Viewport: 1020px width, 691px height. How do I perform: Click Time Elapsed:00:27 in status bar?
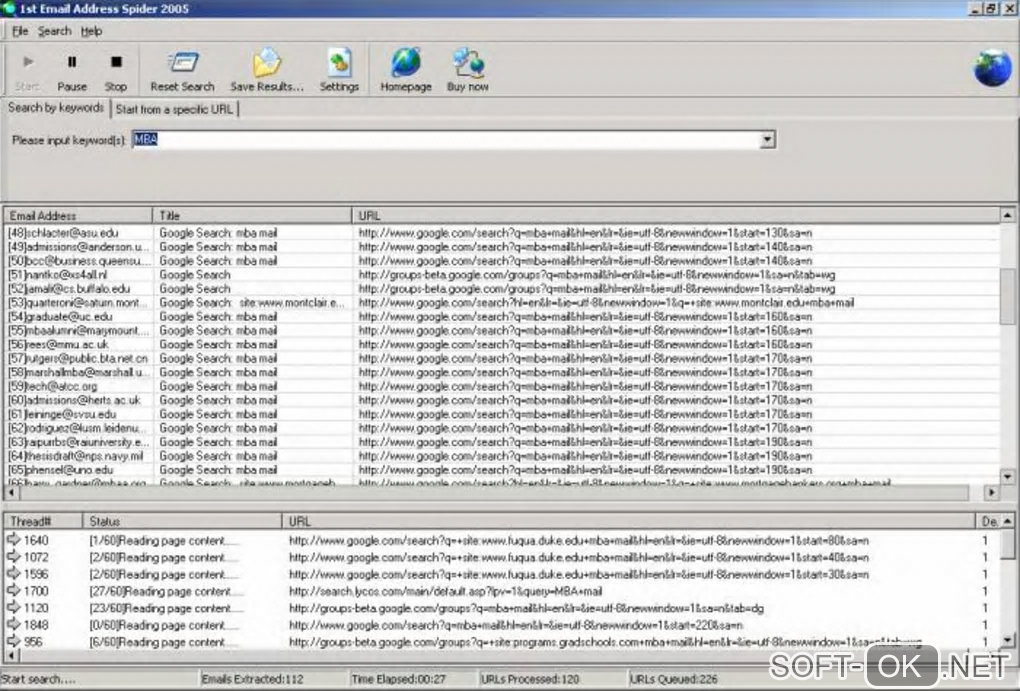point(399,679)
